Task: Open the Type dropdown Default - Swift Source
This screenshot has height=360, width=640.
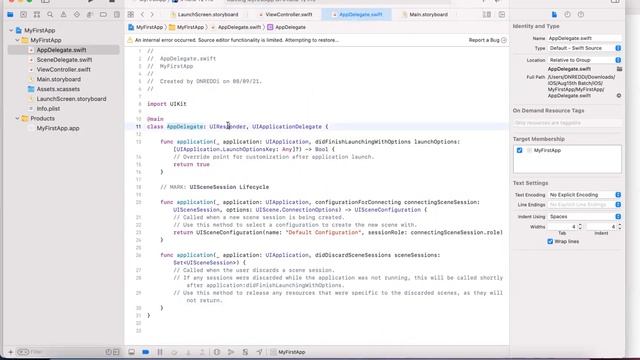Action: (x=584, y=48)
